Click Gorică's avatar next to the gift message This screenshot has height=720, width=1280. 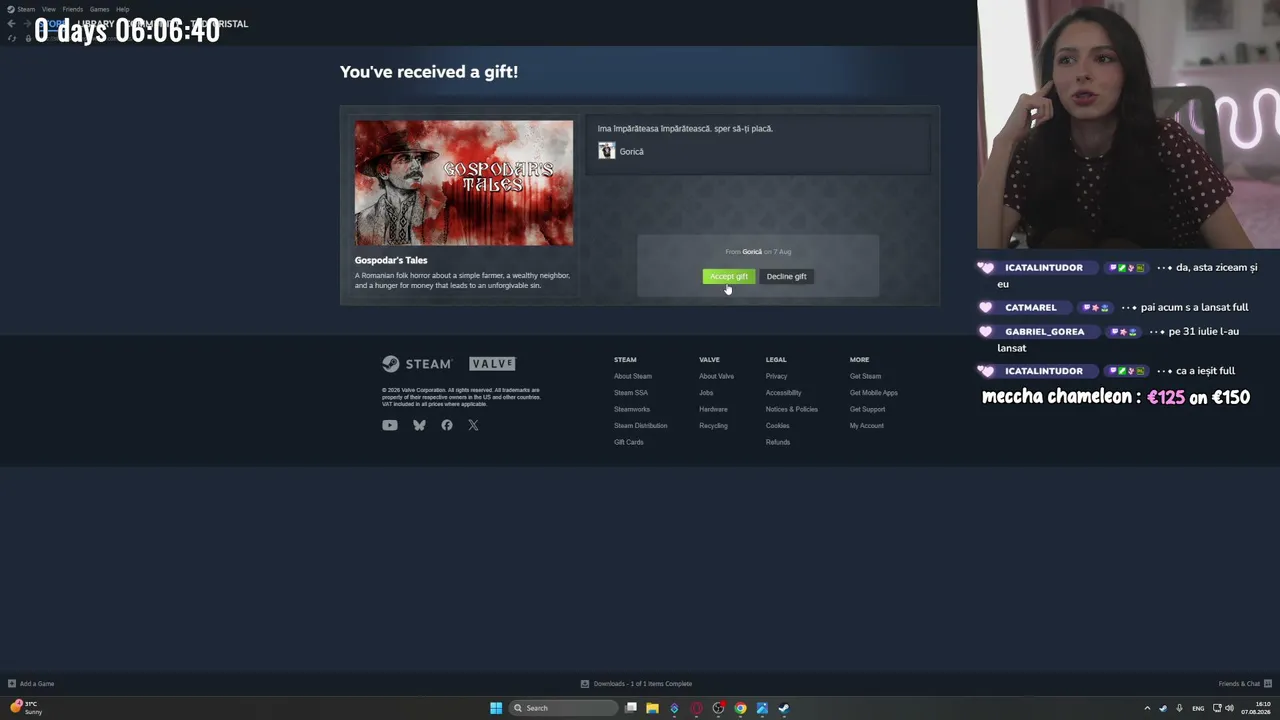click(607, 151)
